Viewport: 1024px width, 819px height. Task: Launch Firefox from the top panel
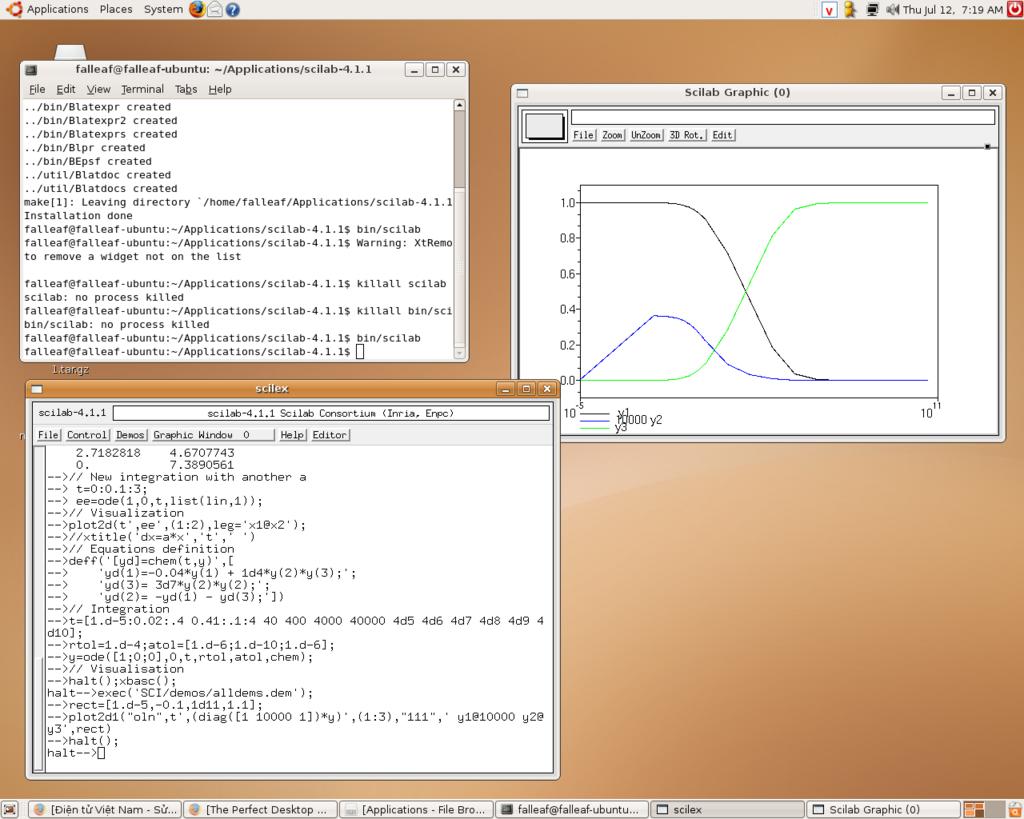[x=196, y=9]
